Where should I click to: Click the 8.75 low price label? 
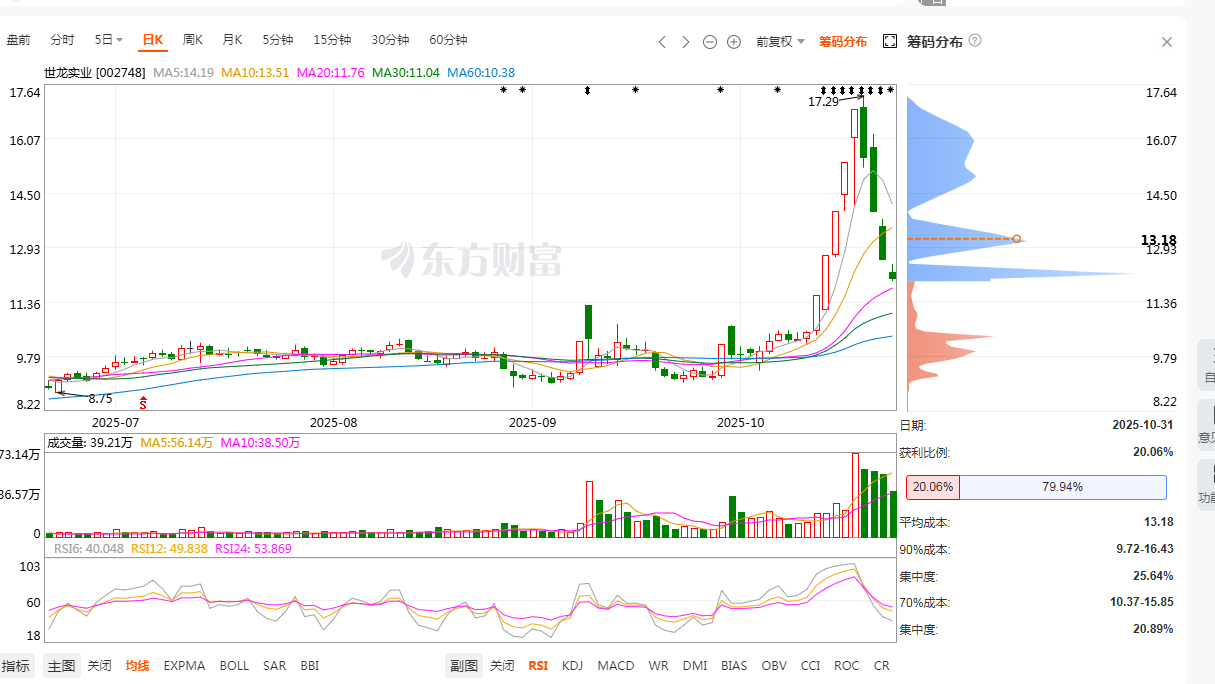tap(101, 398)
